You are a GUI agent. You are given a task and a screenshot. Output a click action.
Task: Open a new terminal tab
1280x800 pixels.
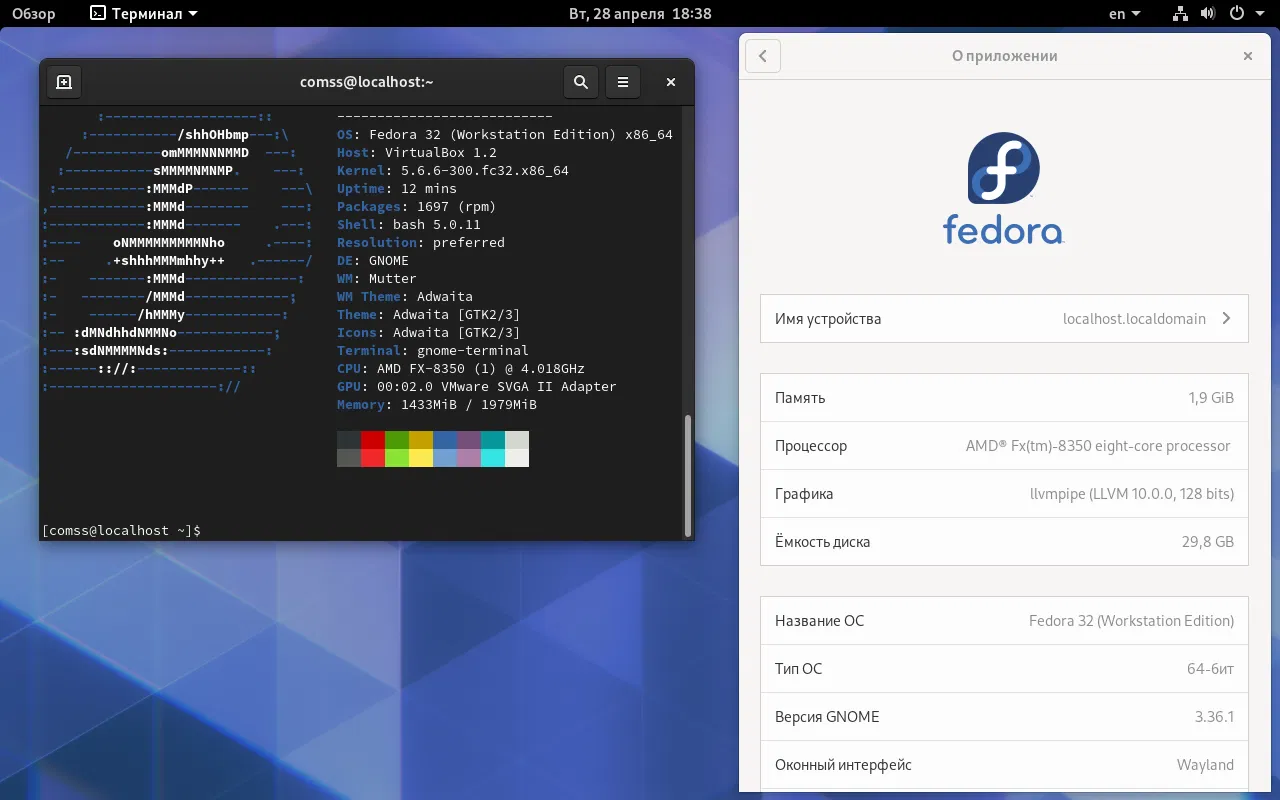point(64,82)
